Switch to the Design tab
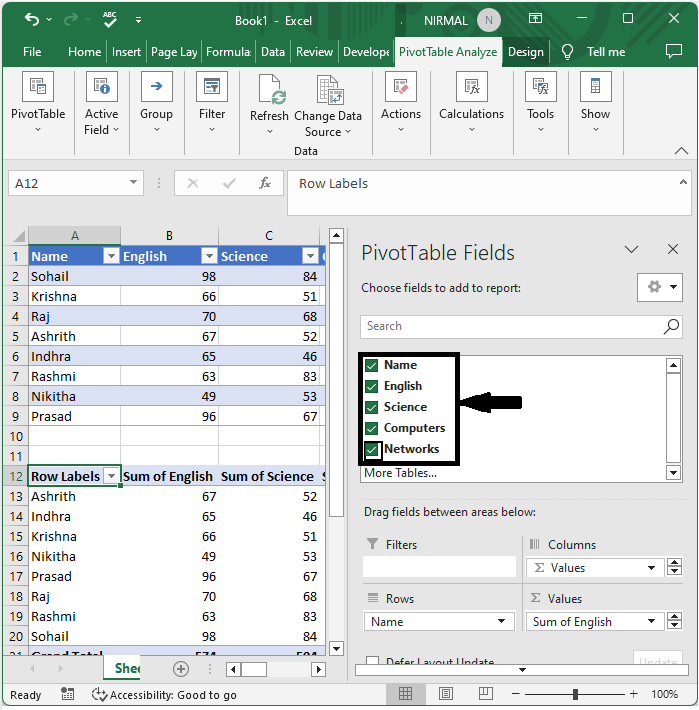Viewport: 699px width, 710px height. pyautogui.click(x=526, y=52)
